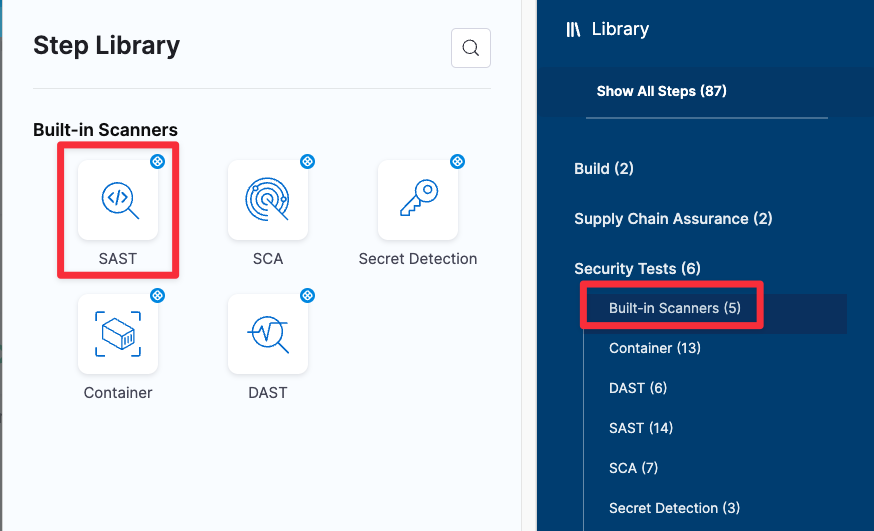Screen dimensions: 874x531
Task: Select DAST (6) in library list
Action: (x=637, y=388)
